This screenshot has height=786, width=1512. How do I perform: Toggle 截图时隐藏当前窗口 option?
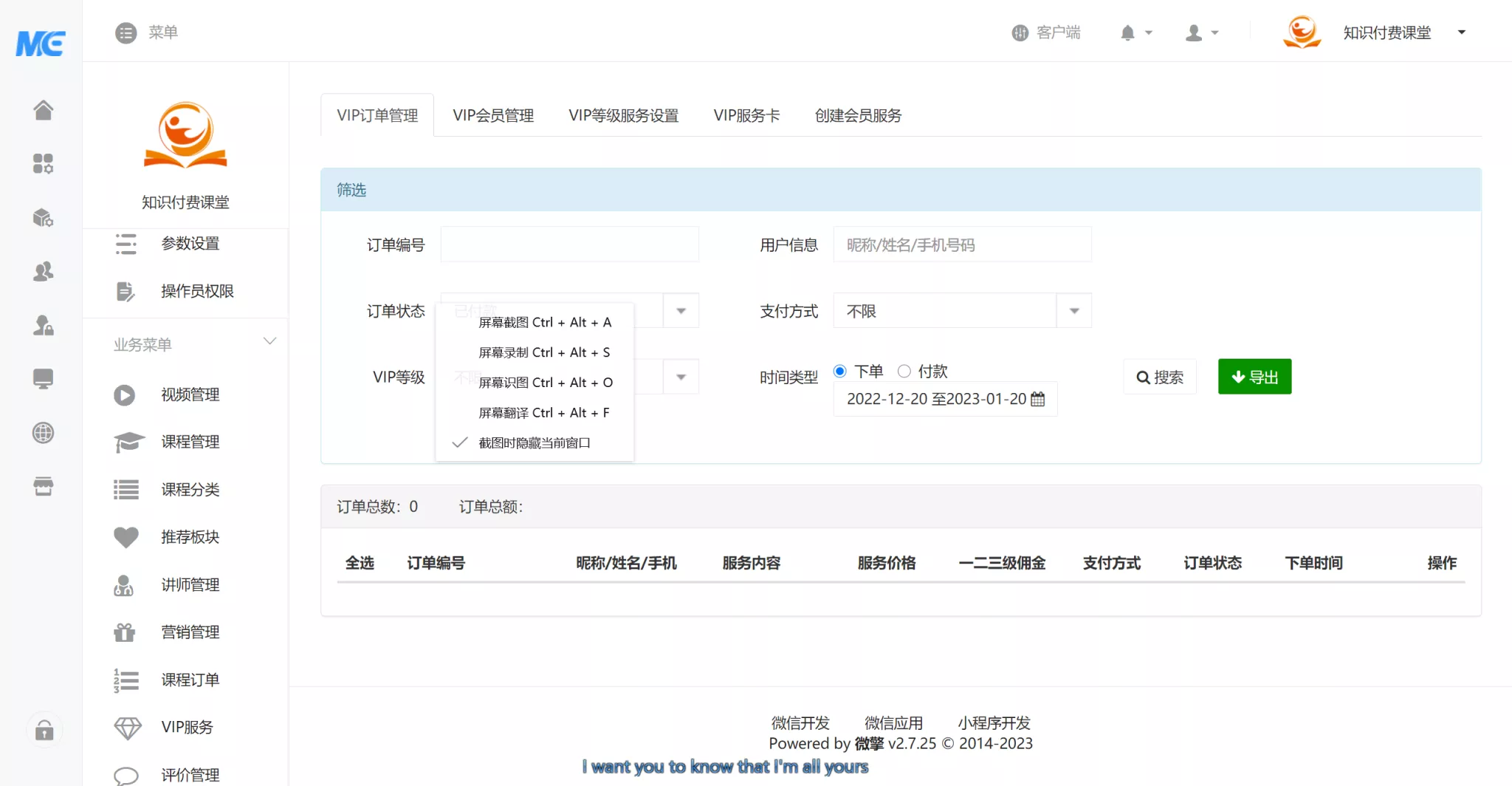click(x=535, y=442)
